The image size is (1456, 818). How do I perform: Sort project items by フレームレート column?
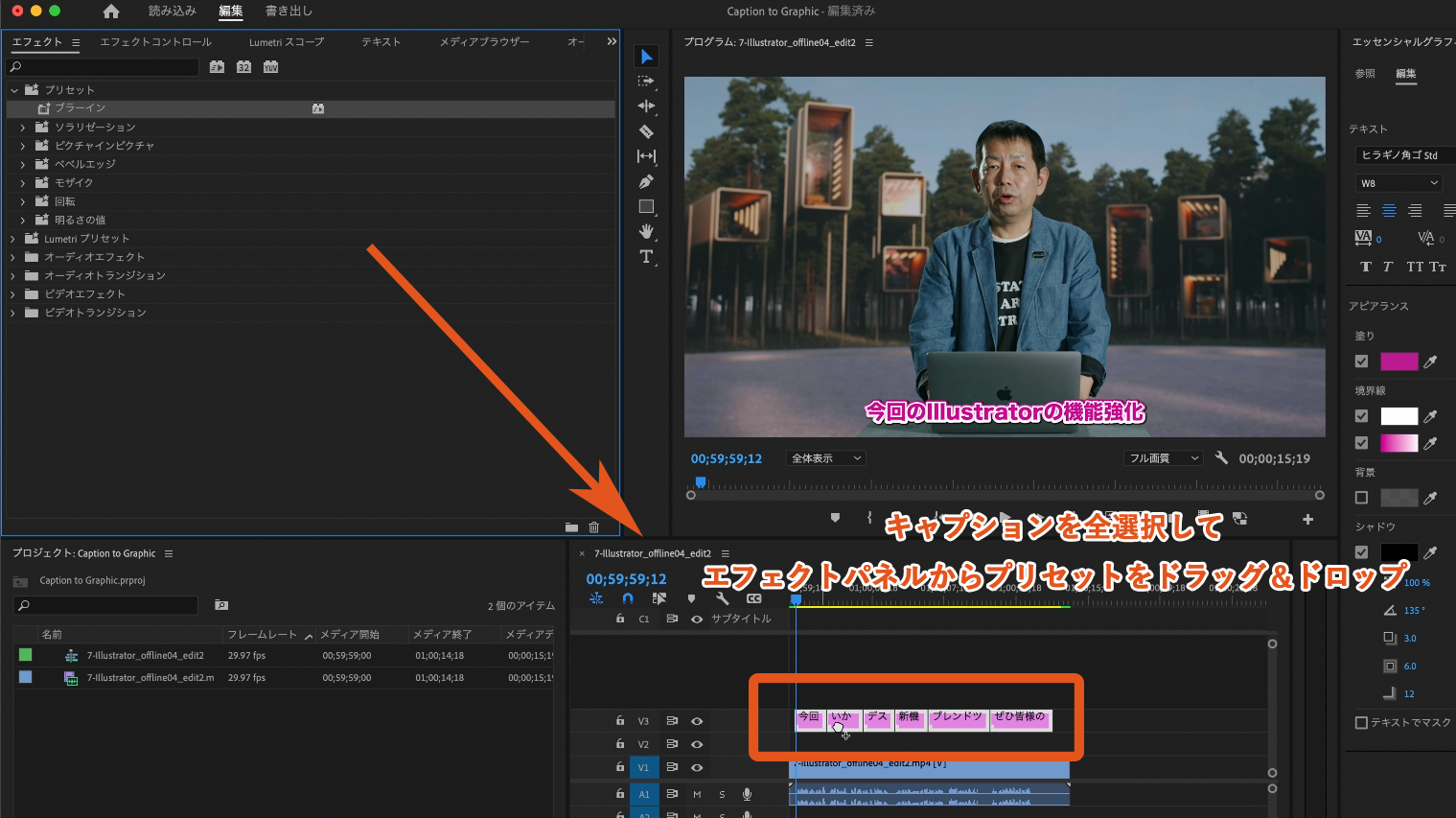[x=263, y=635]
